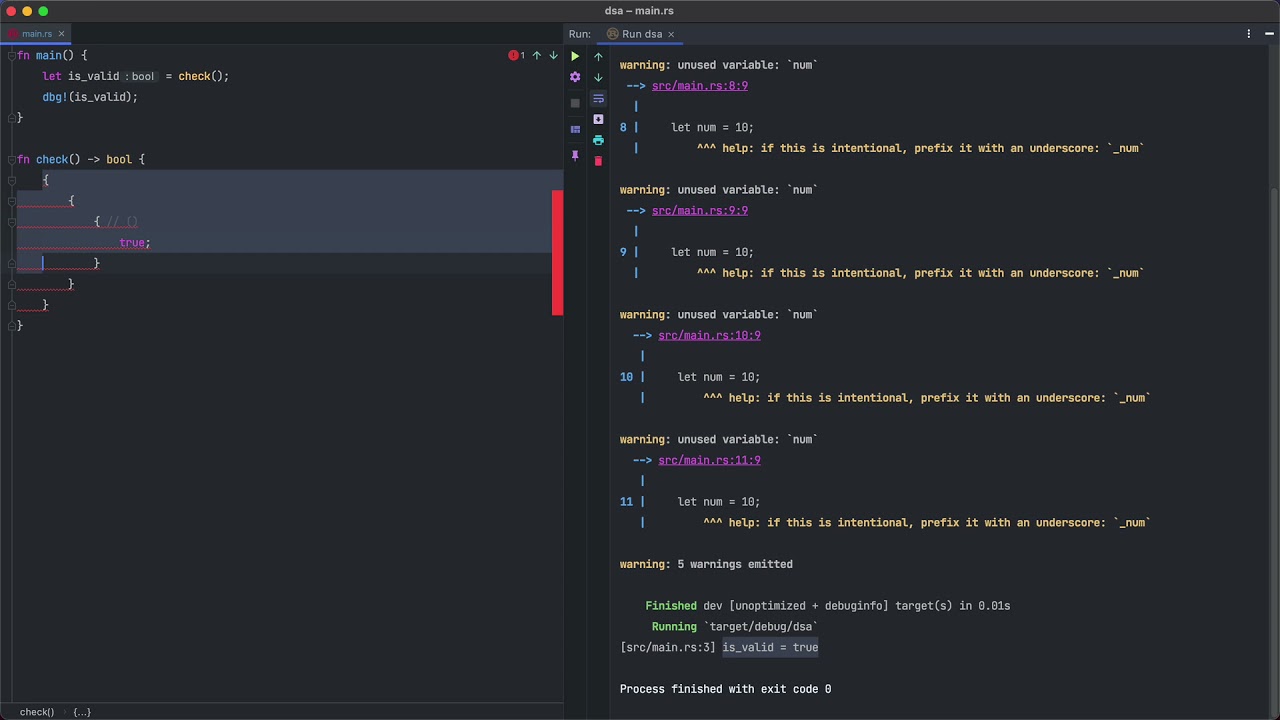Click the gray stop process square
This screenshot has height=720, width=1280.
(x=575, y=103)
